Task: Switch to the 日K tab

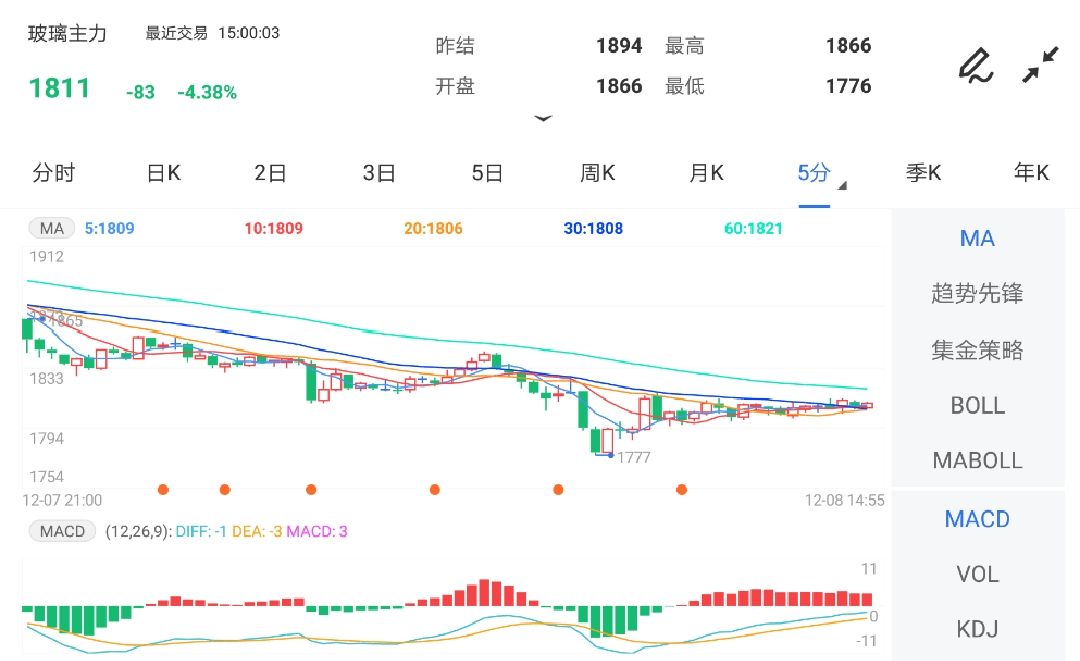Action: pyautogui.click(x=162, y=172)
